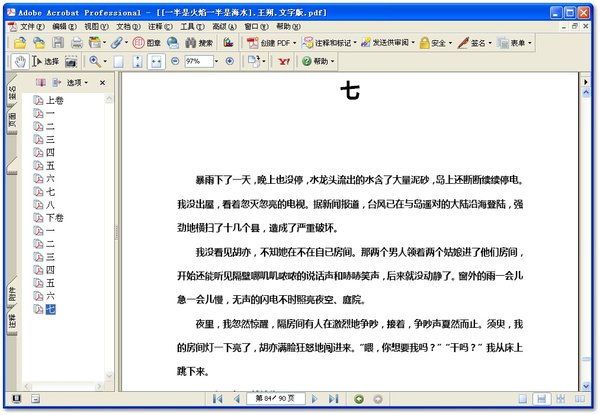
Task: Go to the previous page
Action: point(237,399)
